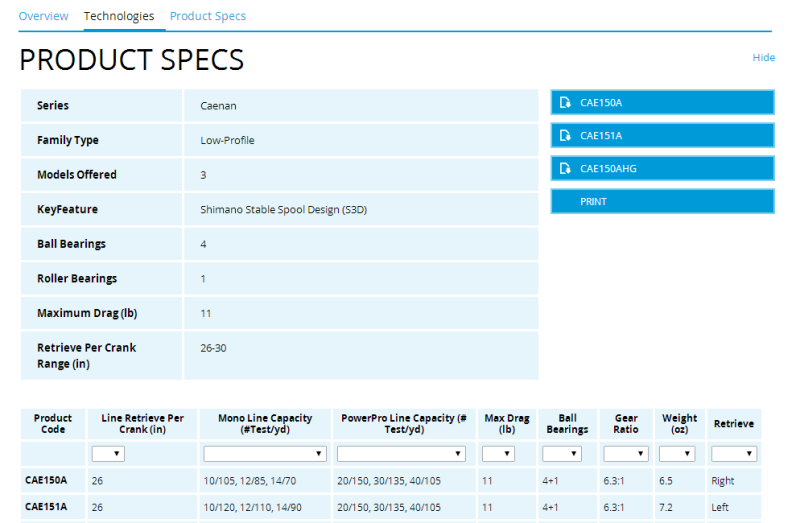800x523 pixels.
Task: Click the download icon beside CAE150A
Action: coord(565,102)
